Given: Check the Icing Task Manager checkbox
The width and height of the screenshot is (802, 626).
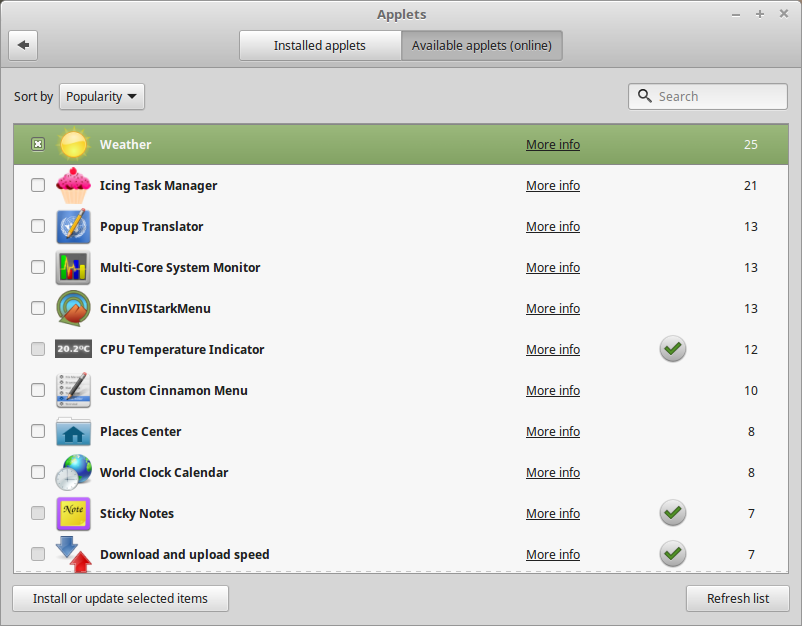Looking at the screenshot, I should tap(37, 185).
